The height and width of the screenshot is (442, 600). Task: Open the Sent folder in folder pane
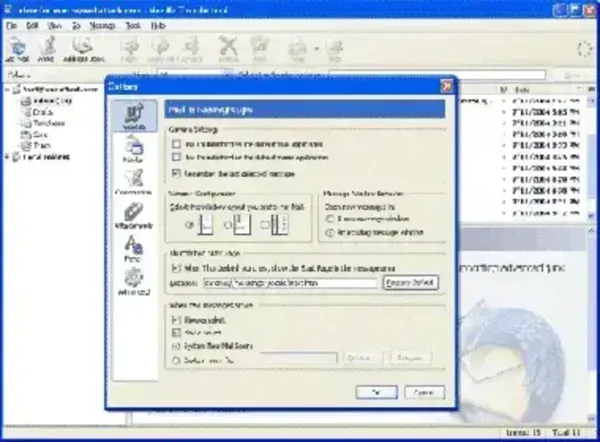(34, 134)
